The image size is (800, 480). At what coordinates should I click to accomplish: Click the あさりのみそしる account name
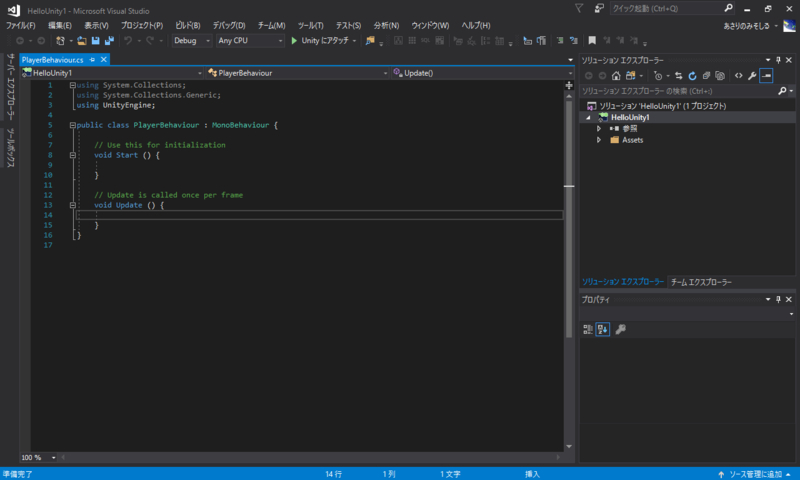(x=746, y=26)
